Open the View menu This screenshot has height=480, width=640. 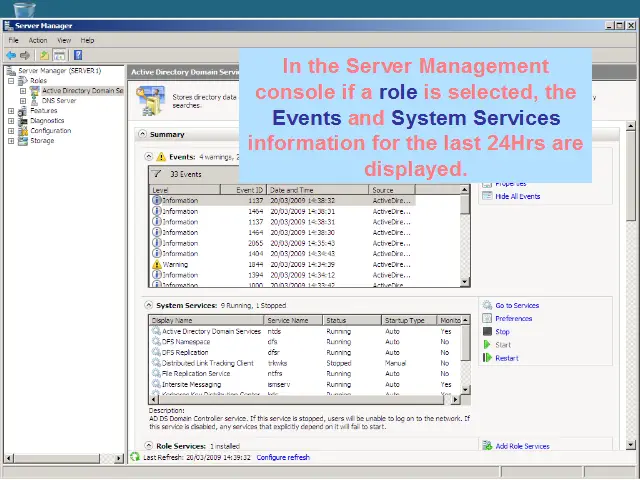pos(64,40)
